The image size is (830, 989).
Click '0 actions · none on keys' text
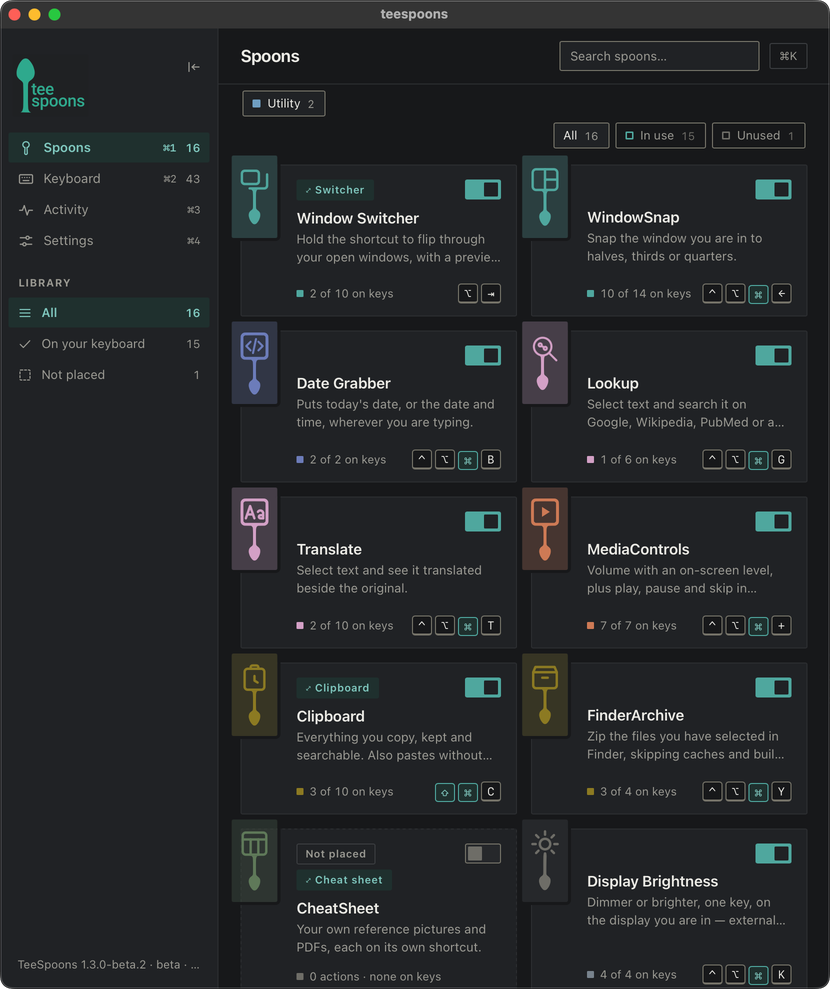(x=375, y=976)
